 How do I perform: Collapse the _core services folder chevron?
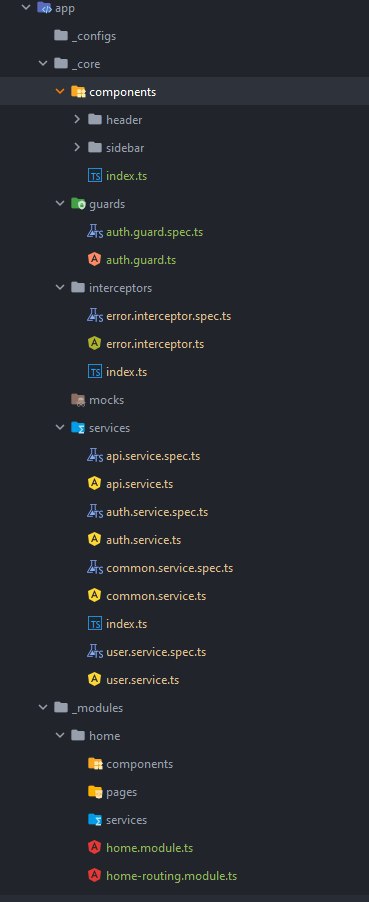pyautogui.click(x=60, y=427)
